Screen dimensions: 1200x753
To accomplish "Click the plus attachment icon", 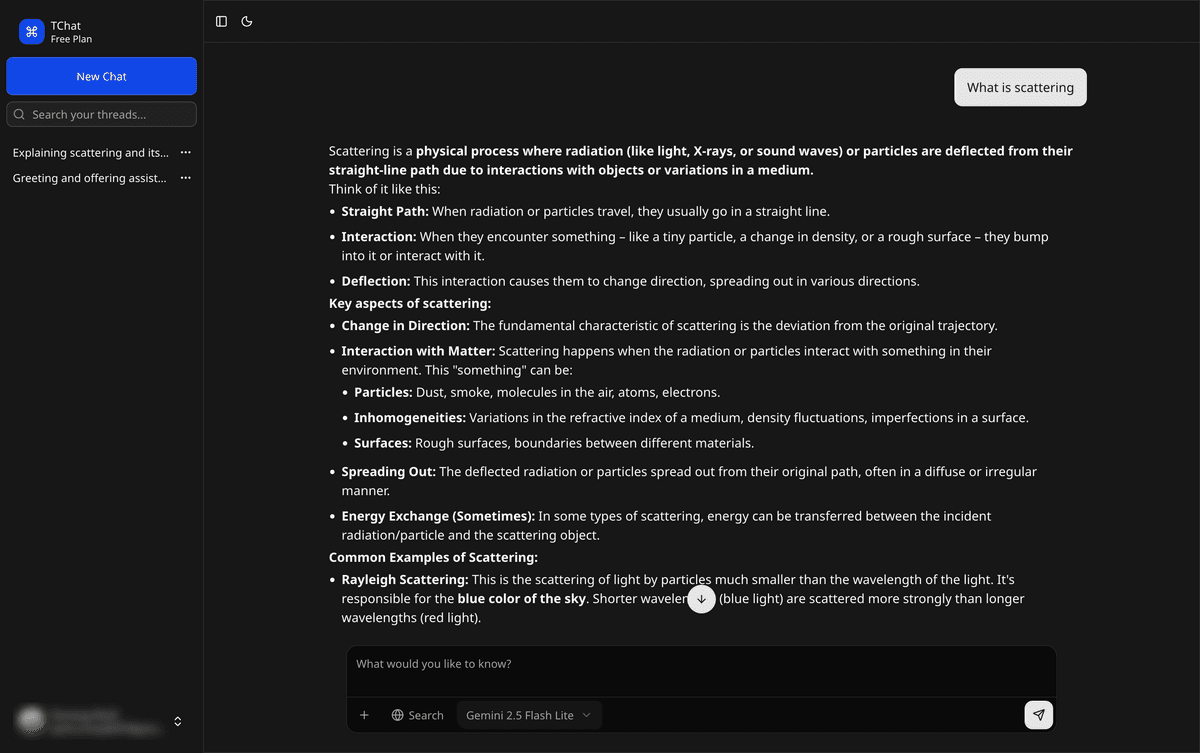I will [364, 715].
